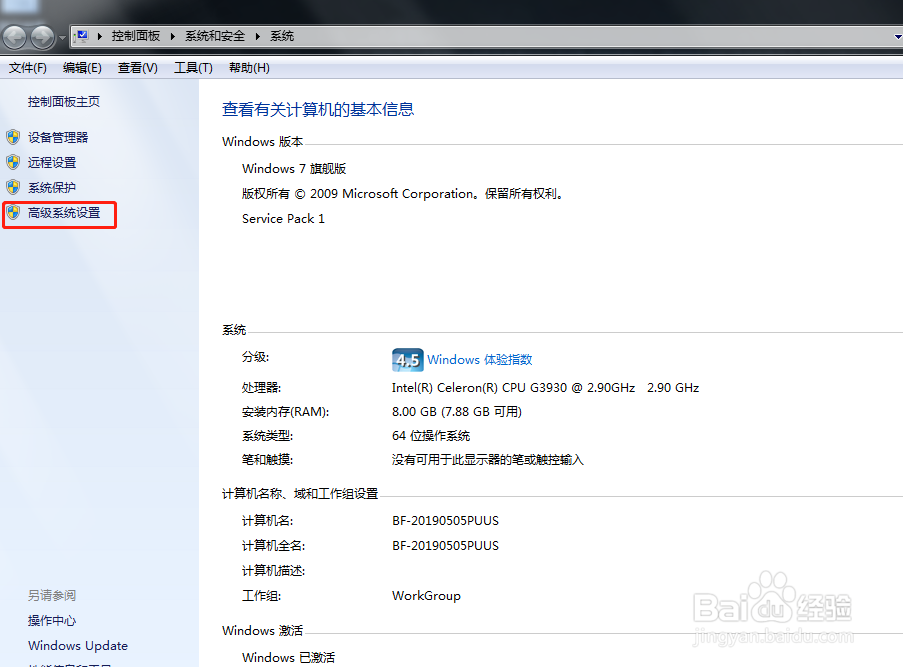Open the 文件(F) menu
This screenshot has width=903, height=667.
pyautogui.click(x=28, y=68)
